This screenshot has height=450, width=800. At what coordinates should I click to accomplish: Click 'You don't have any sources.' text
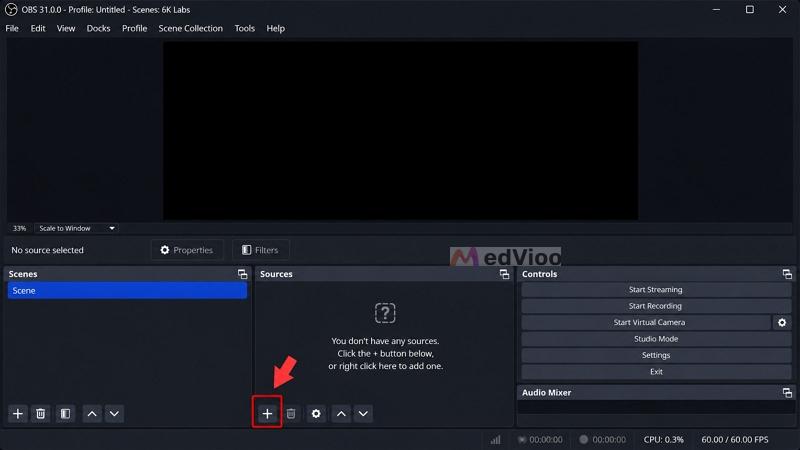point(385,341)
